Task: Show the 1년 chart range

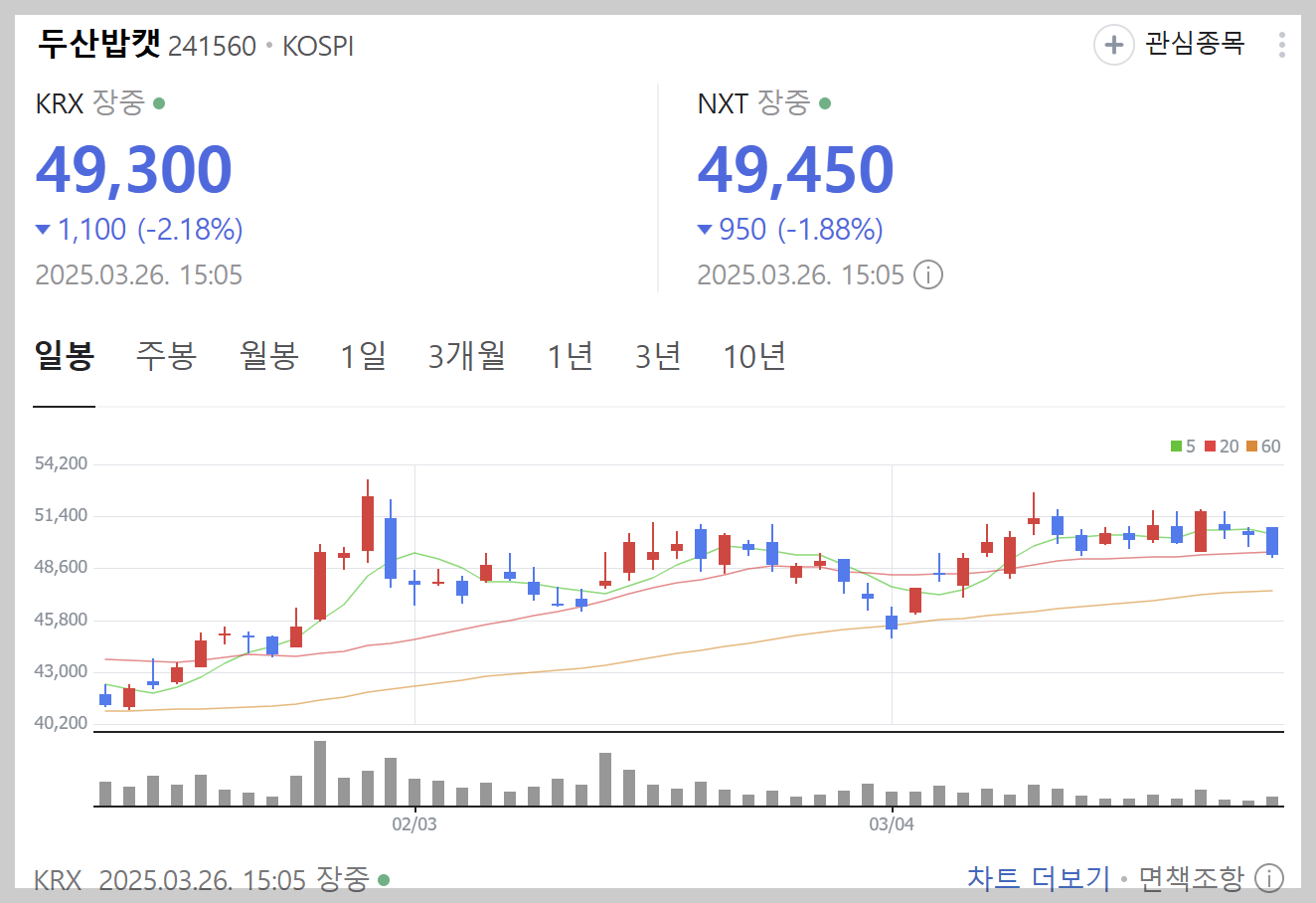Action: pyautogui.click(x=571, y=355)
